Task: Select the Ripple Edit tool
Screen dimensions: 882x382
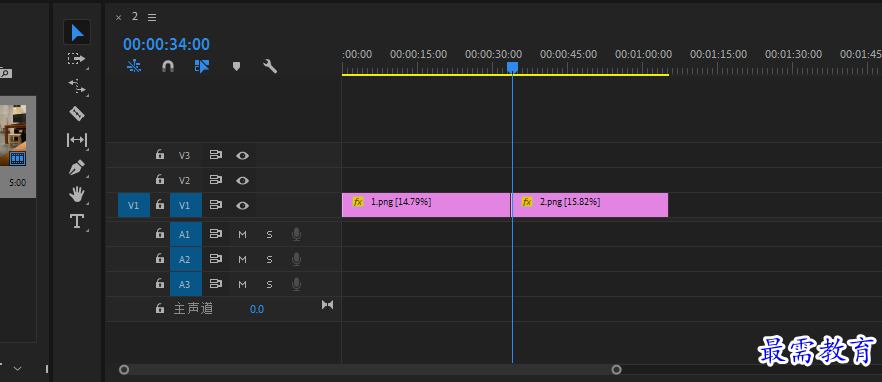Action: click(x=77, y=86)
